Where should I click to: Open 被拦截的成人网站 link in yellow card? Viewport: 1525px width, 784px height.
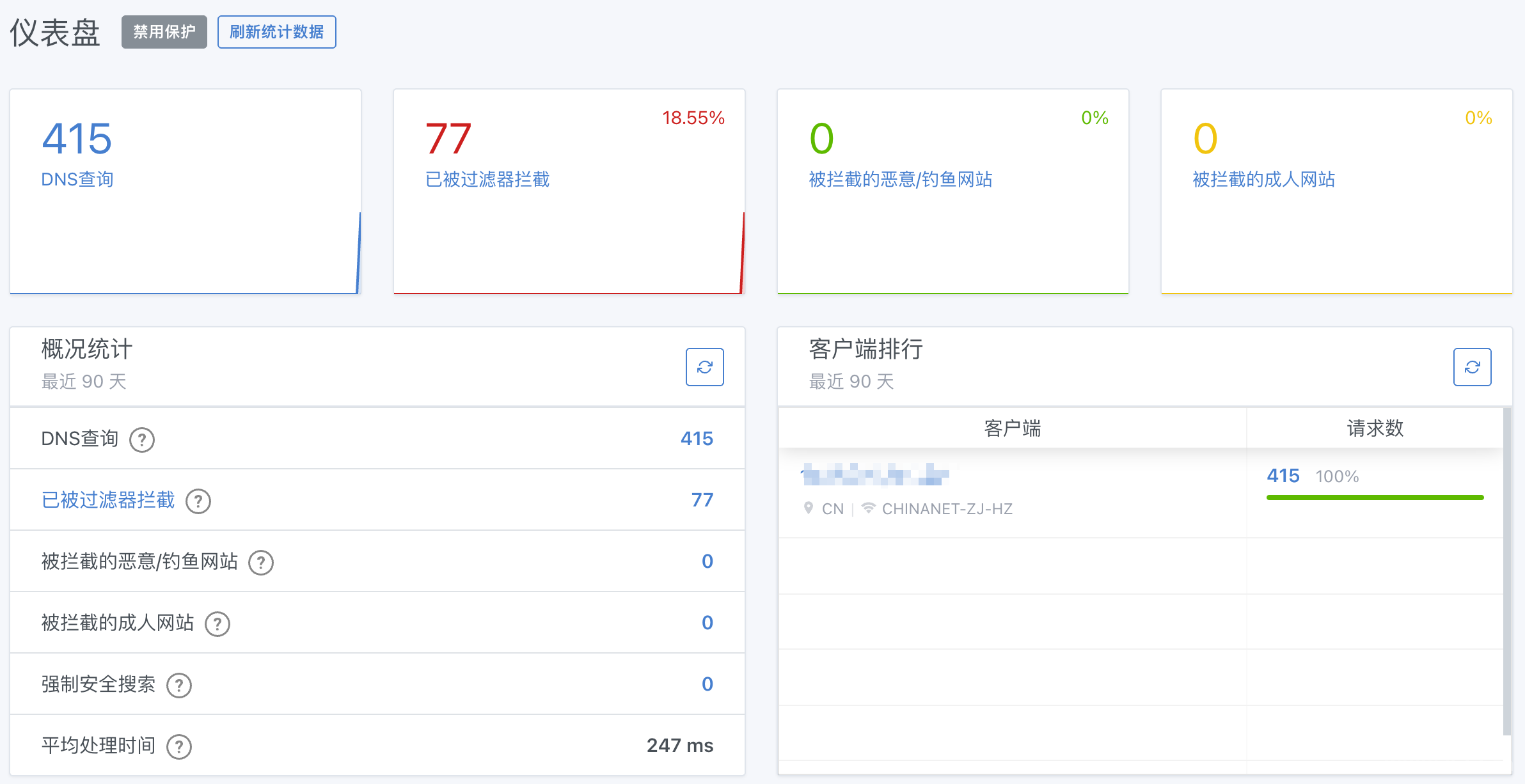point(1264,179)
